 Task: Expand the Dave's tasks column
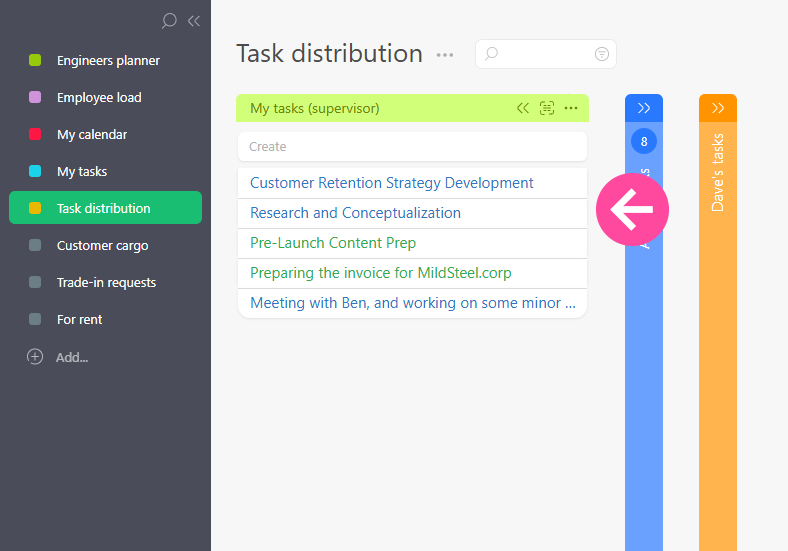(718, 108)
